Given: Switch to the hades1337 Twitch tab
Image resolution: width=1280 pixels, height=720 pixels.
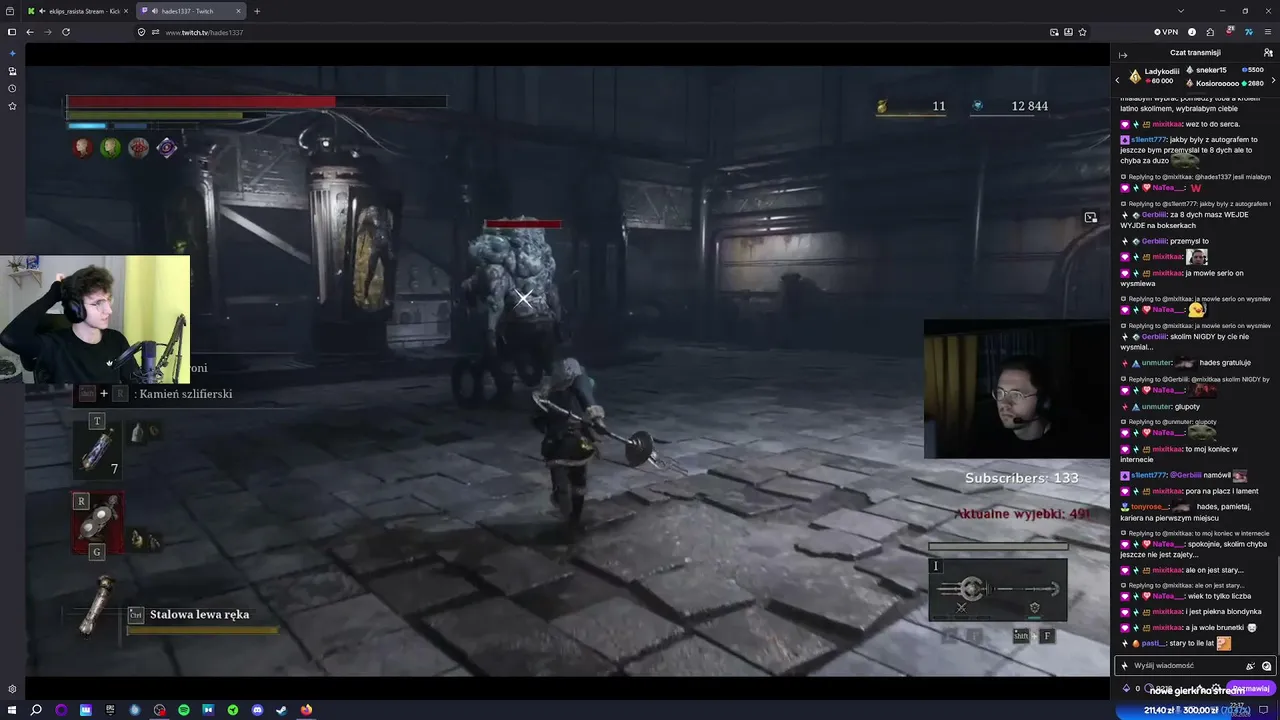Looking at the screenshot, I should [x=192, y=11].
